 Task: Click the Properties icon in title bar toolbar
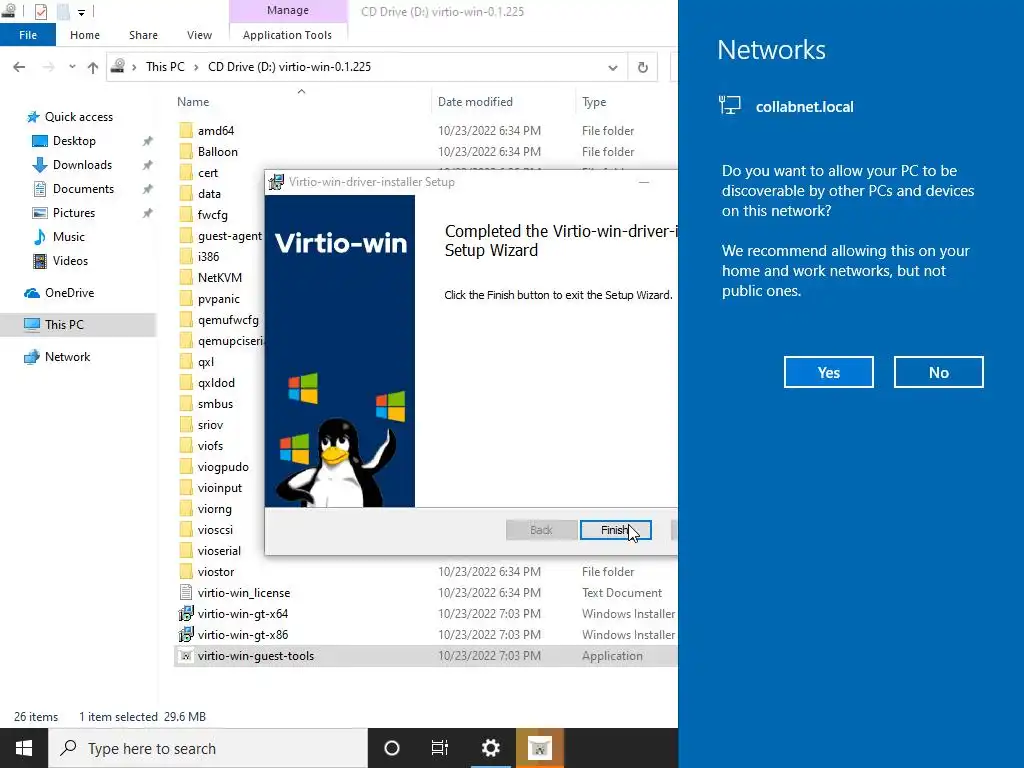tap(40, 12)
